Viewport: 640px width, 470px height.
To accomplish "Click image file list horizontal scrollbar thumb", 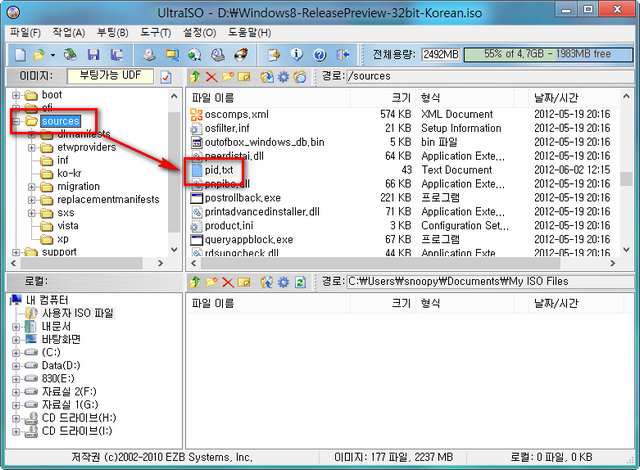I will click(380, 264).
